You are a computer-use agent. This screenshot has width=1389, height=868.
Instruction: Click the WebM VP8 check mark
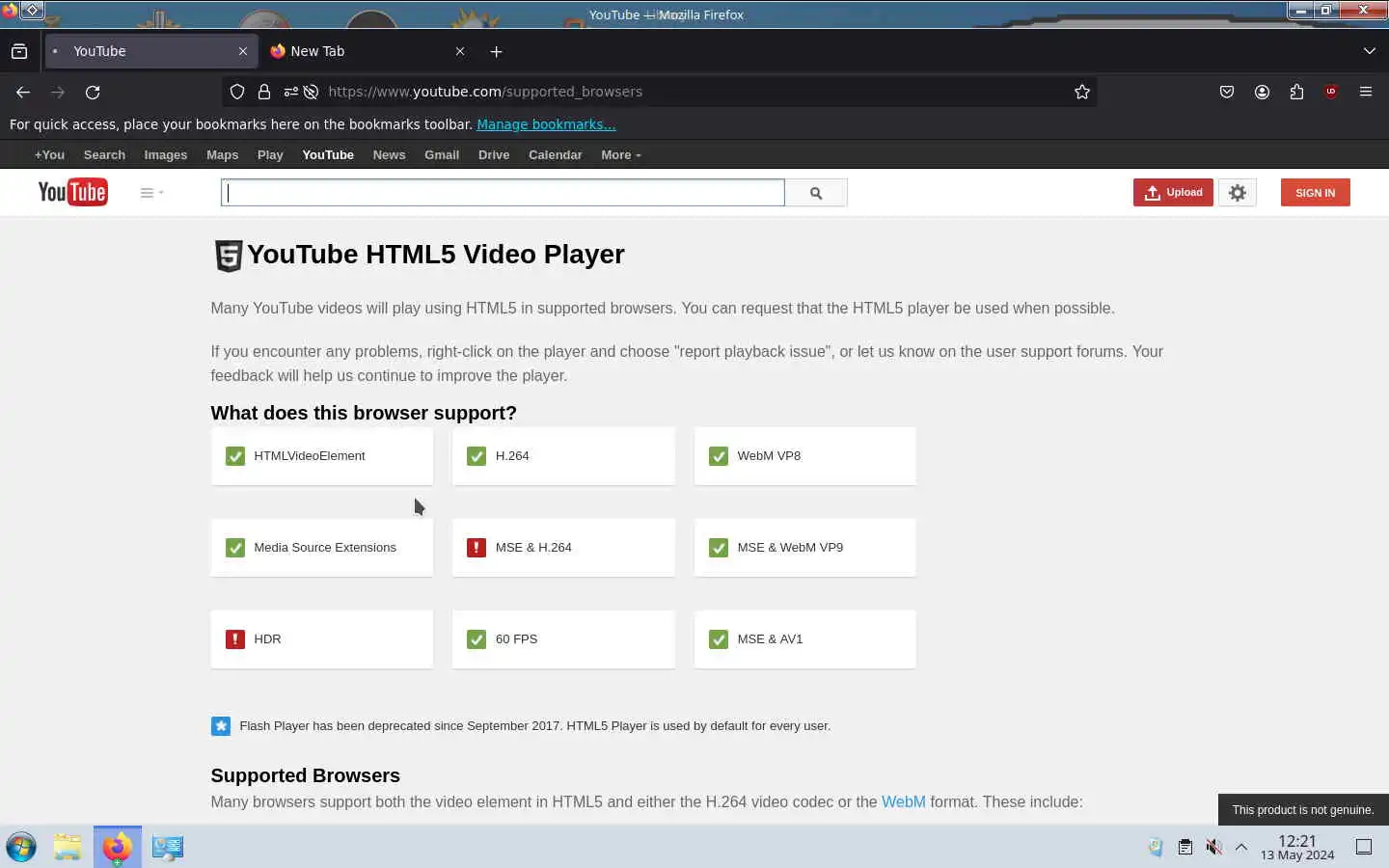tap(719, 456)
